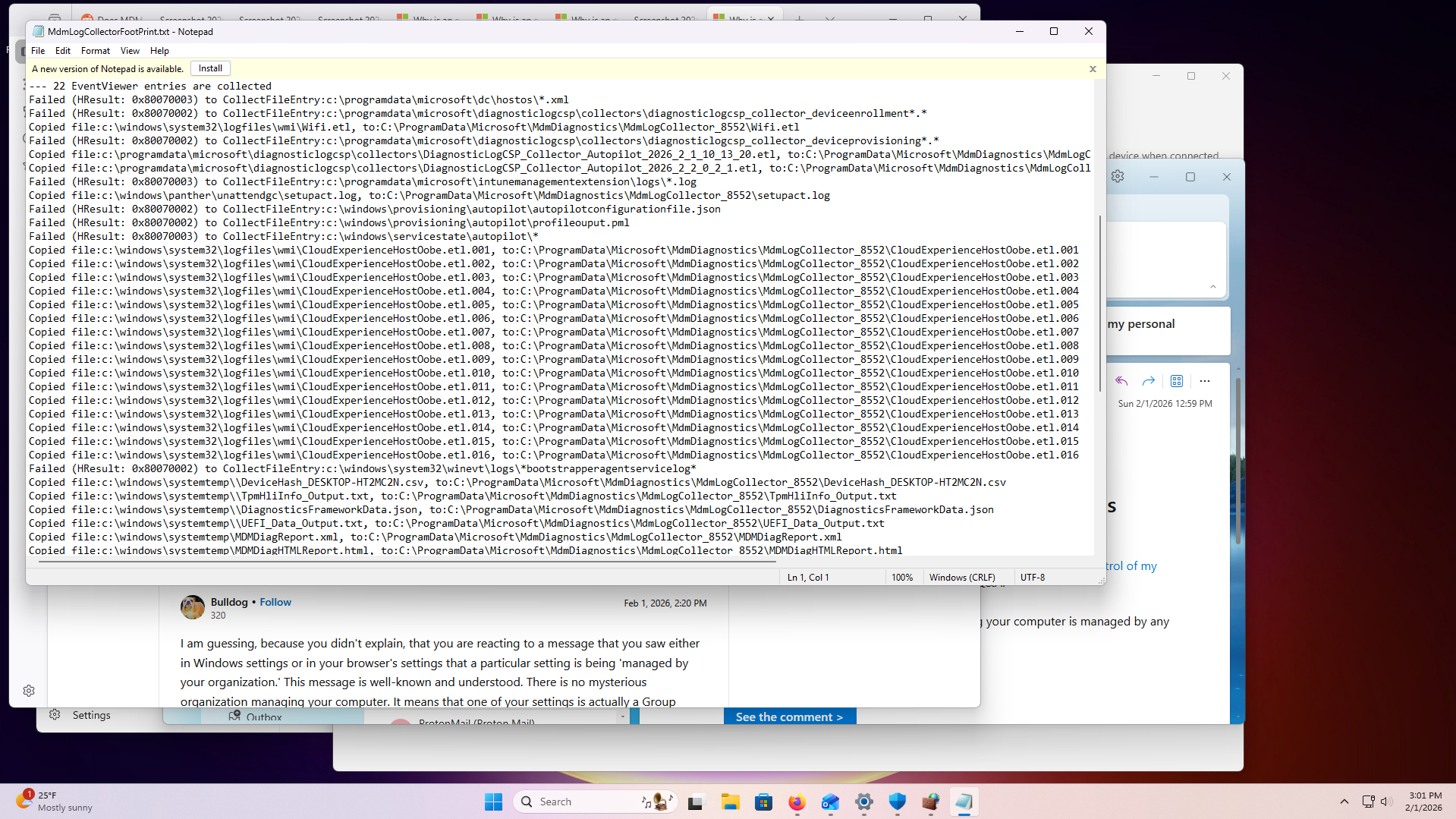Image resolution: width=1456 pixels, height=819 pixels.
Task: Click the Notepad title bar icon
Action: 38,32
